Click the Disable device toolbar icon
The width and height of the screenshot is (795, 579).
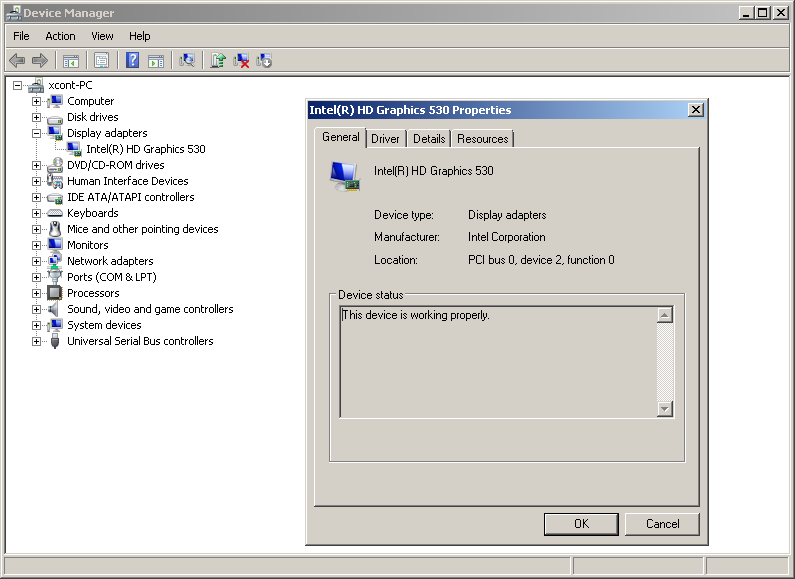click(264, 61)
